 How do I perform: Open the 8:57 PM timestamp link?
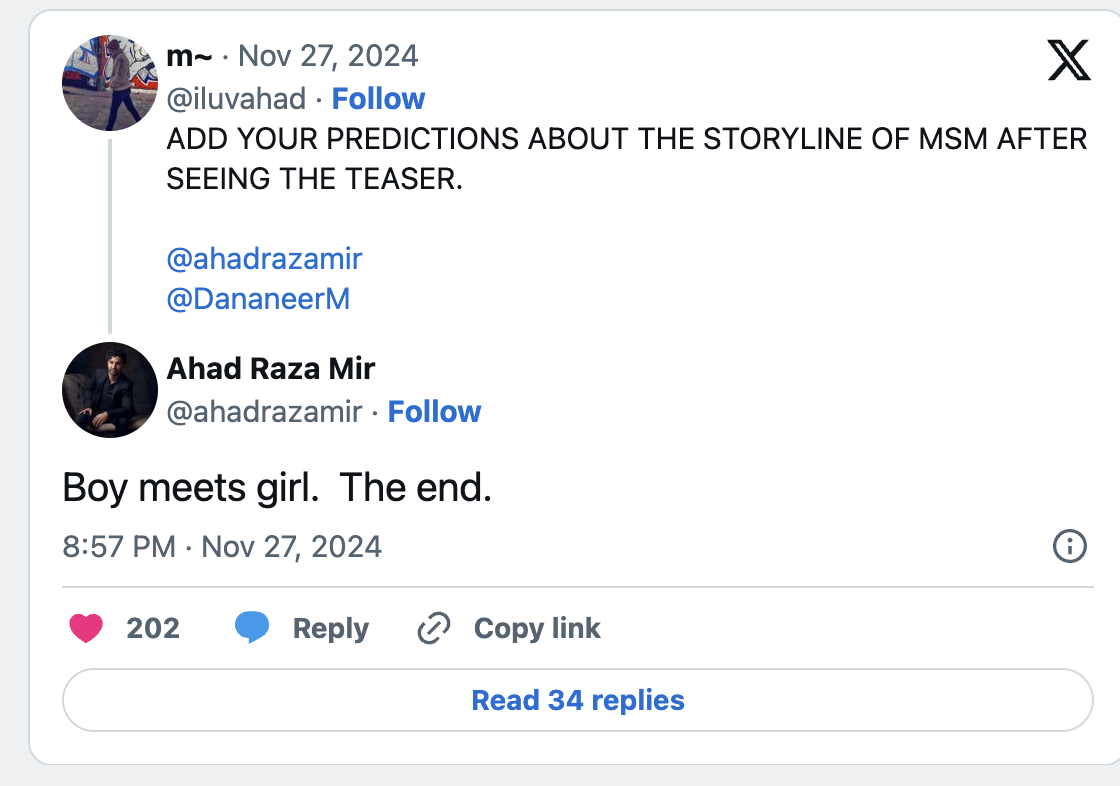point(118,547)
